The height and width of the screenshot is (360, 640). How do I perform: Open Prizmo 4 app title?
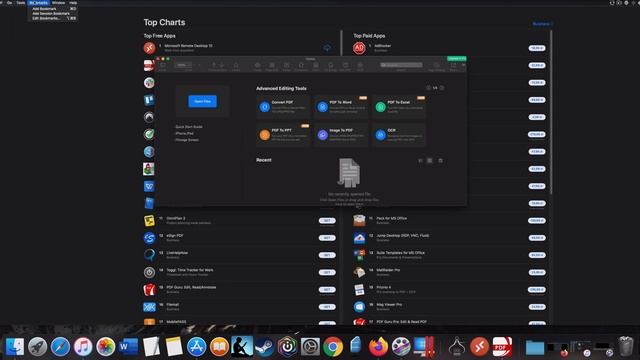click(x=384, y=287)
